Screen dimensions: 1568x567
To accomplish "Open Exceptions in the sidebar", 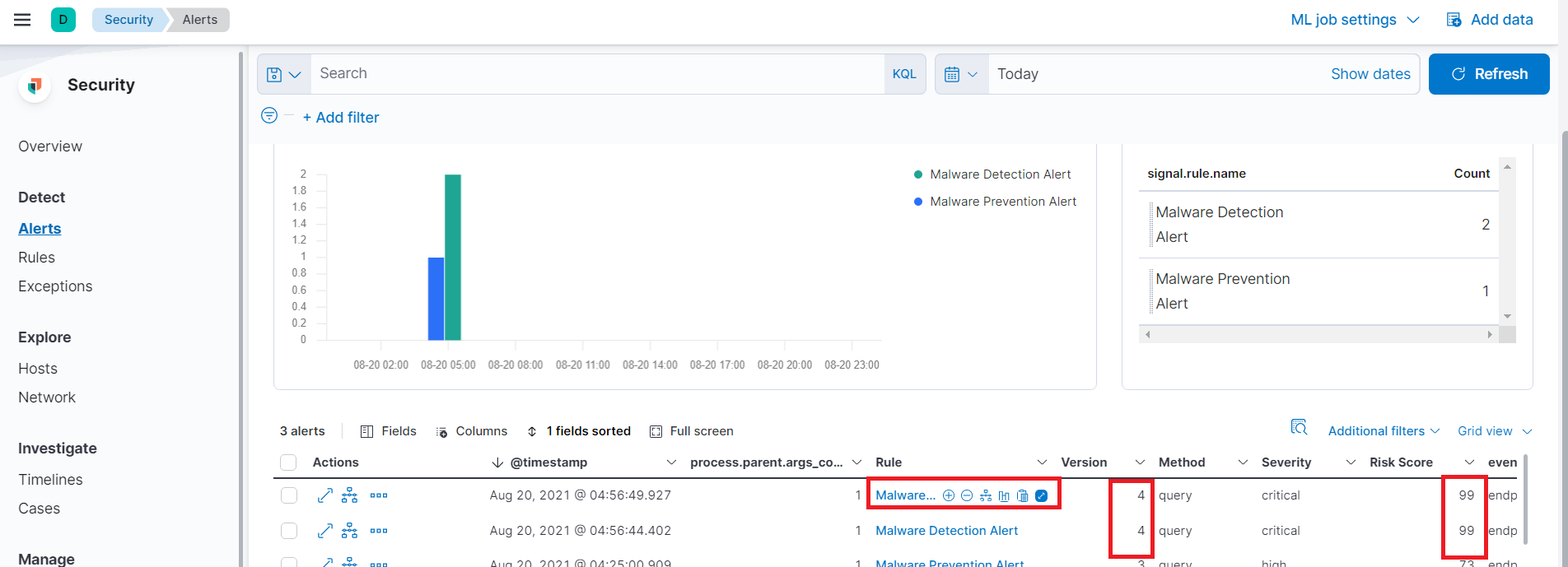I will pyautogui.click(x=55, y=286).
